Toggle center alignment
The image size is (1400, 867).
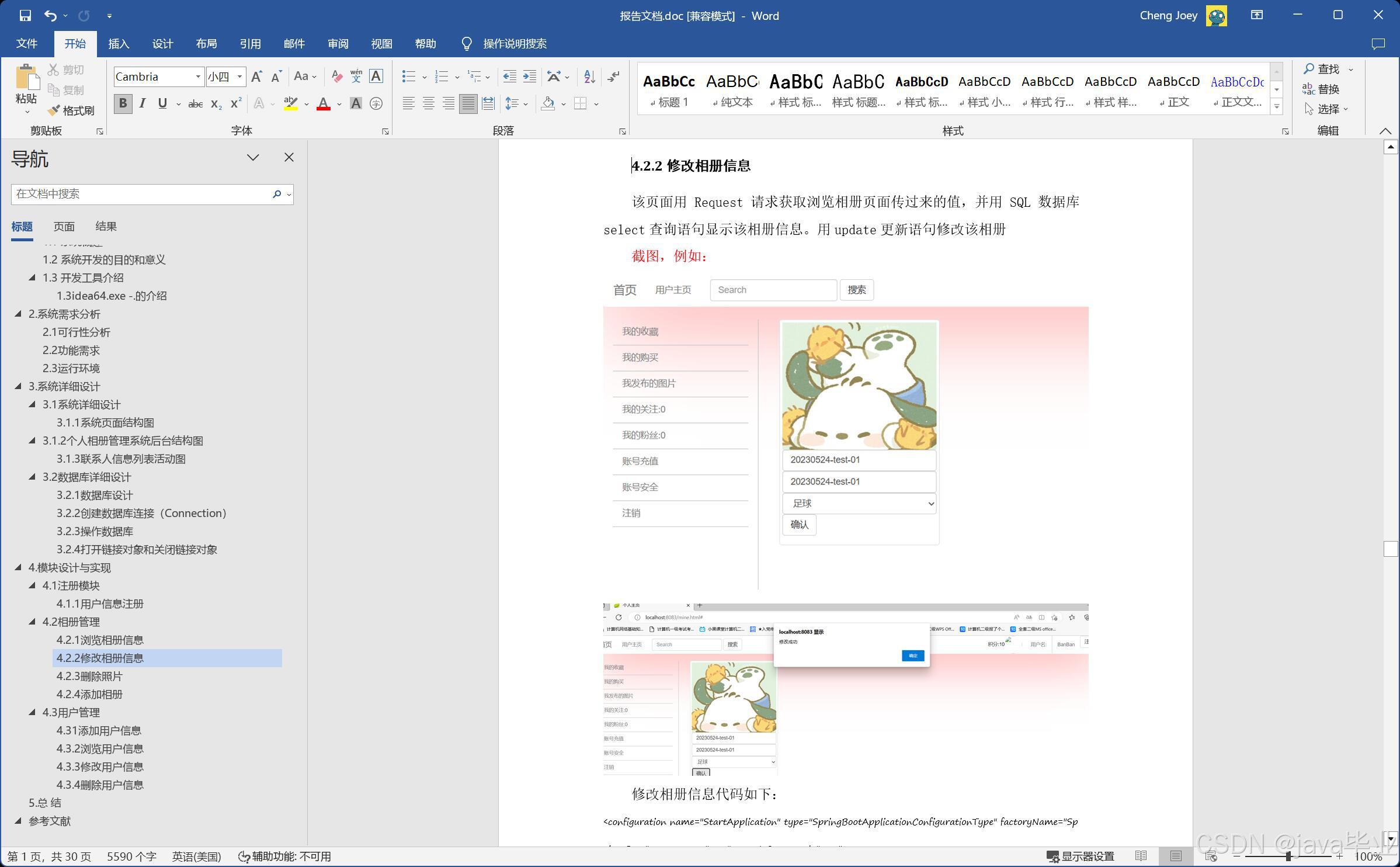point(429,104)
